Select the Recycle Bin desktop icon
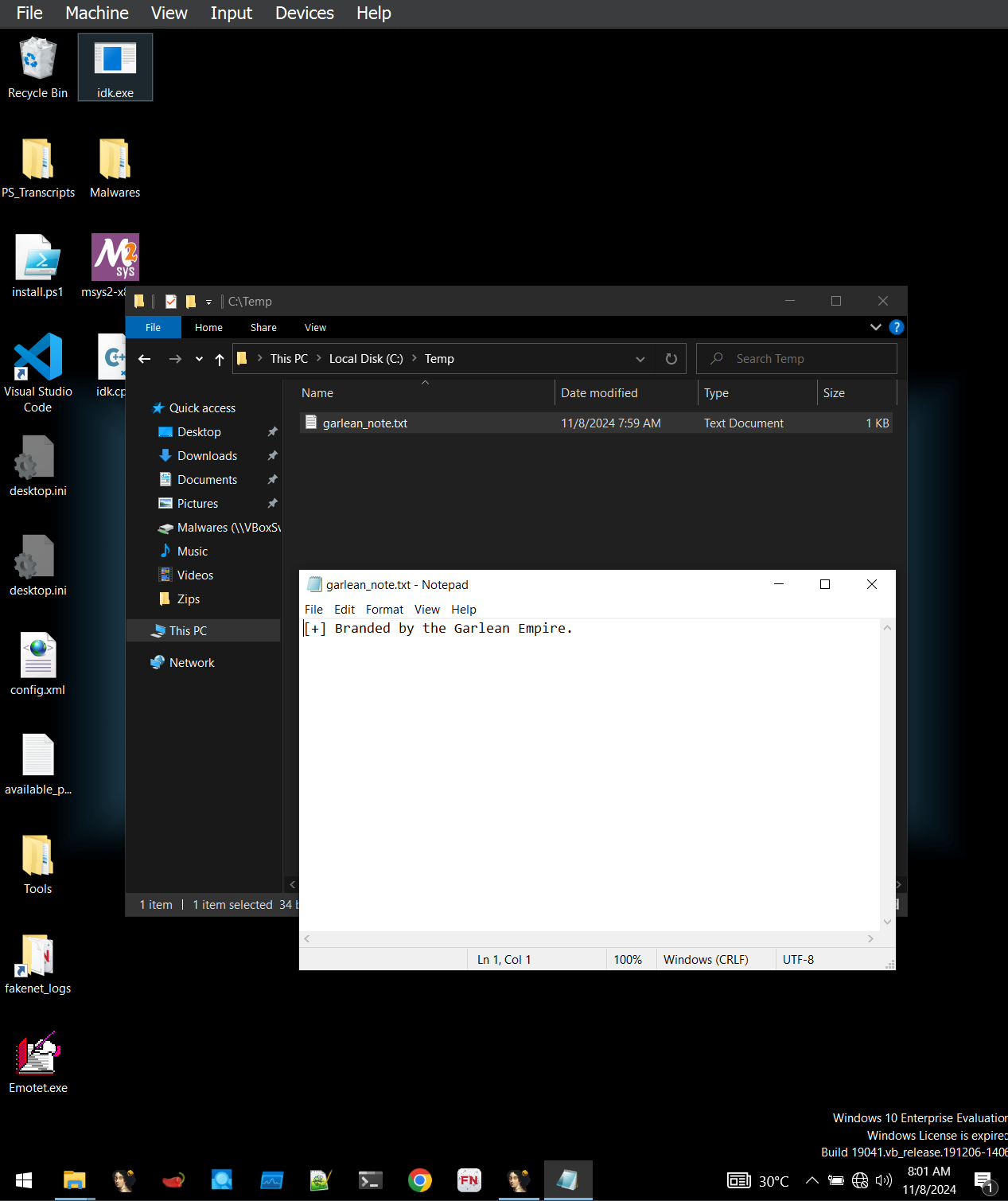Screen dimensions: 1008x1201 [37, 68]
